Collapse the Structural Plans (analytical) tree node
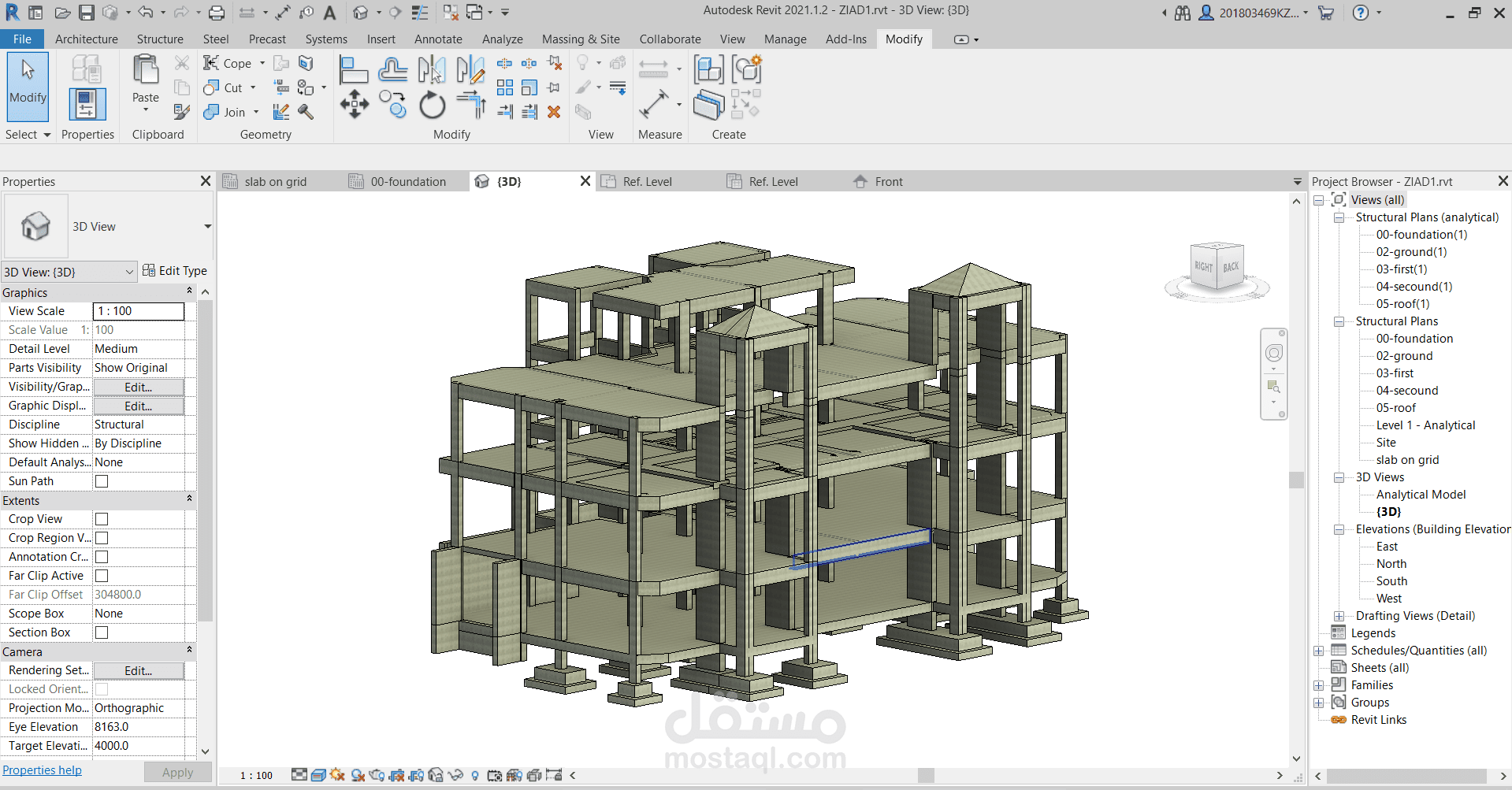Screen dimensions: 1512x790 pos(1339,217)
